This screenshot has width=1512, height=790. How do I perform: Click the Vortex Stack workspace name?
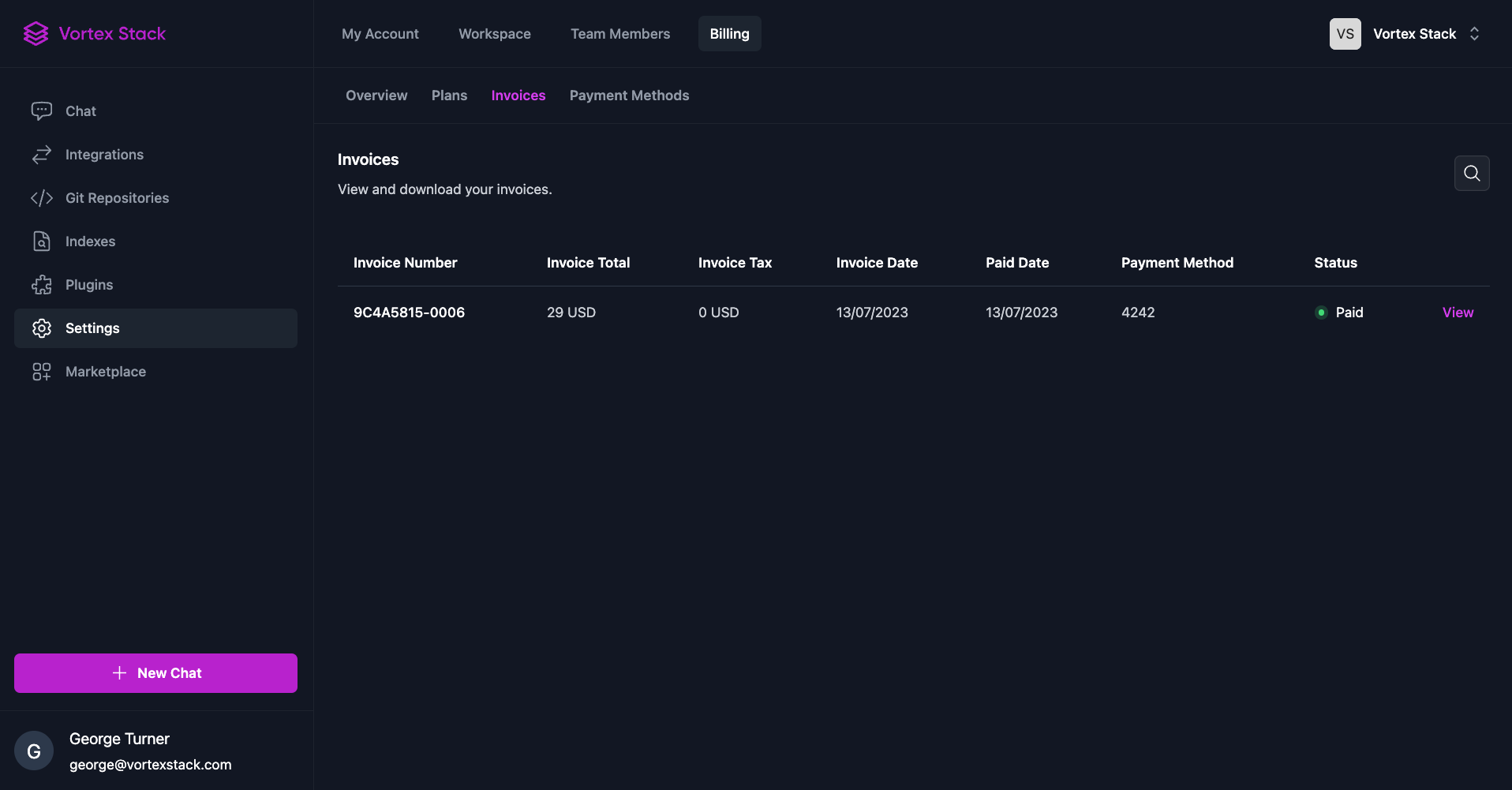coord(1414,34)
